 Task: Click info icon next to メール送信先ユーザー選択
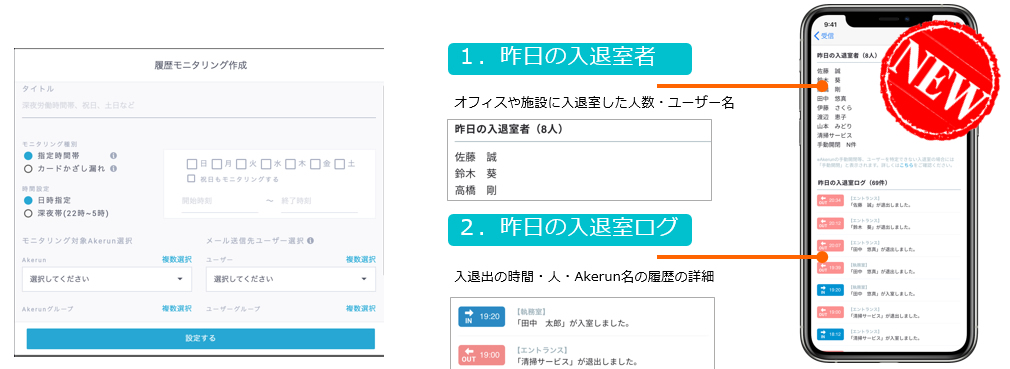pos(310,241)
